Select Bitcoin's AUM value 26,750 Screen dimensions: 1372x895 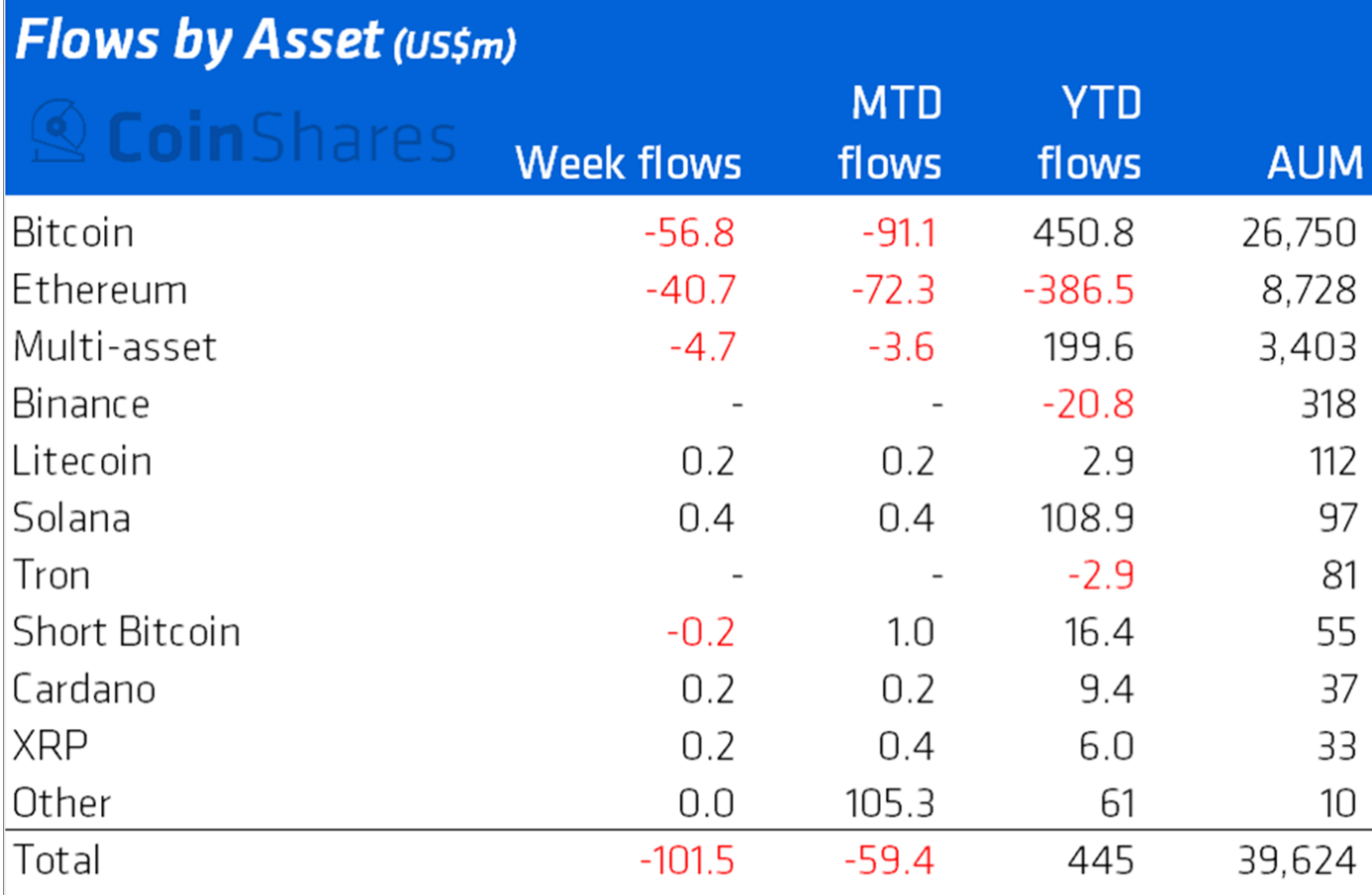coord(1299,233)
